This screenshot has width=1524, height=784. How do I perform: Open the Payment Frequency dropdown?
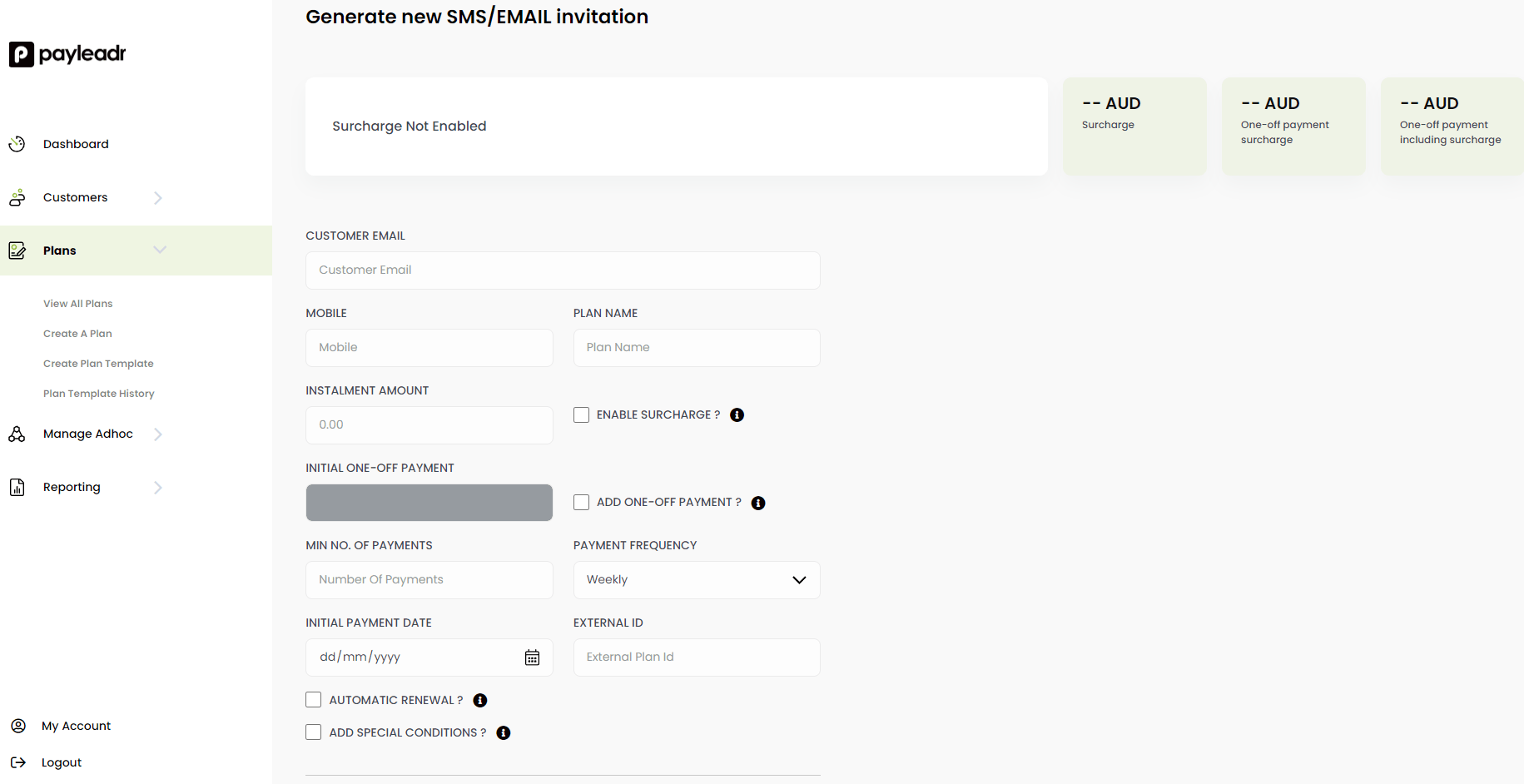697,580
